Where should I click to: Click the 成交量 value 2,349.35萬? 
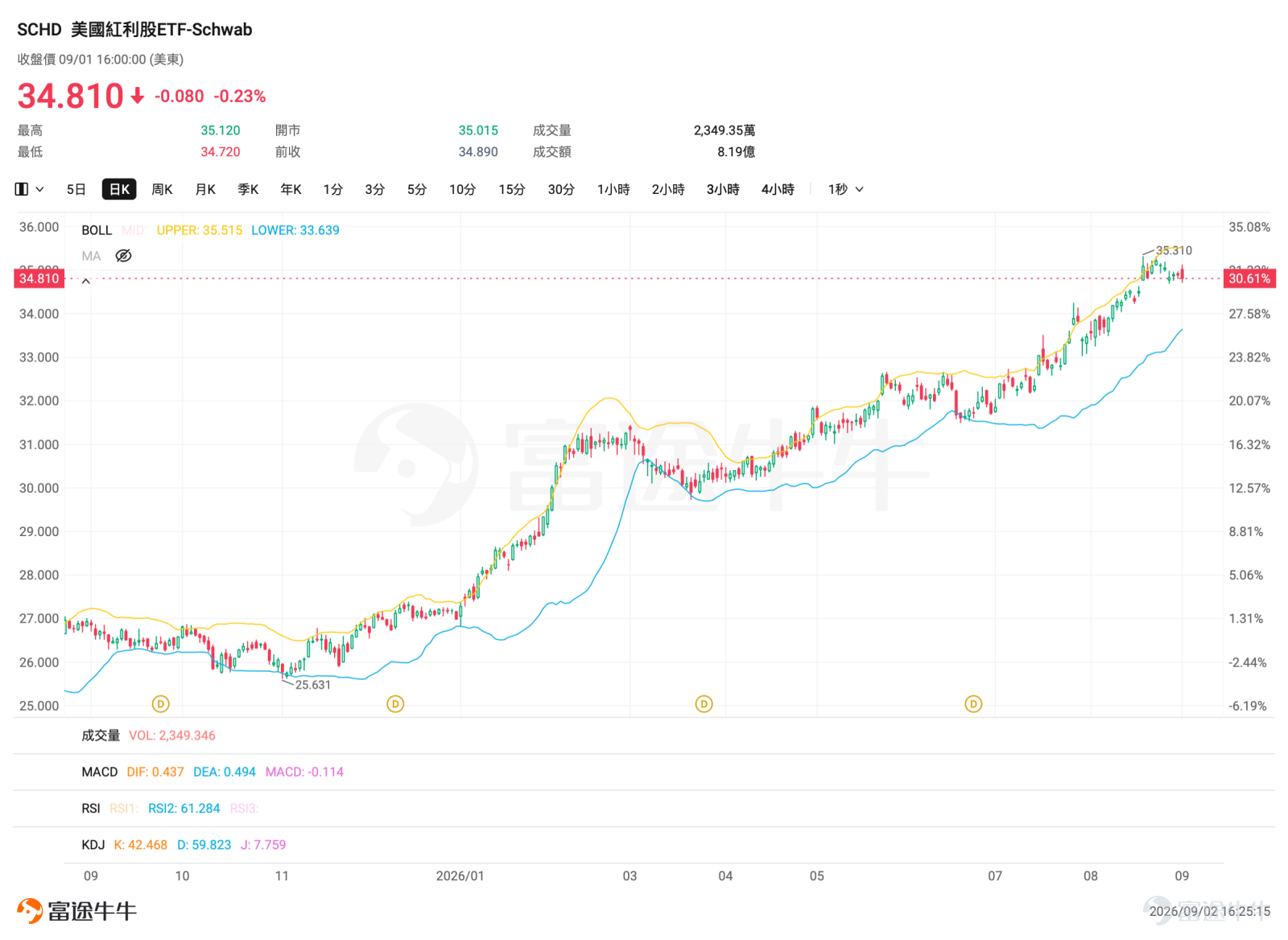pyautogui.click(x=724, y=130)
